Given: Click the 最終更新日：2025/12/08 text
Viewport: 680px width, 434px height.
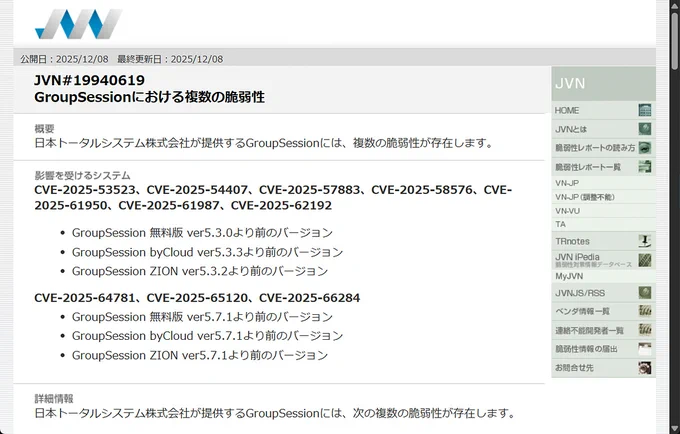Looking at the screenshot, I should point(170,59).
